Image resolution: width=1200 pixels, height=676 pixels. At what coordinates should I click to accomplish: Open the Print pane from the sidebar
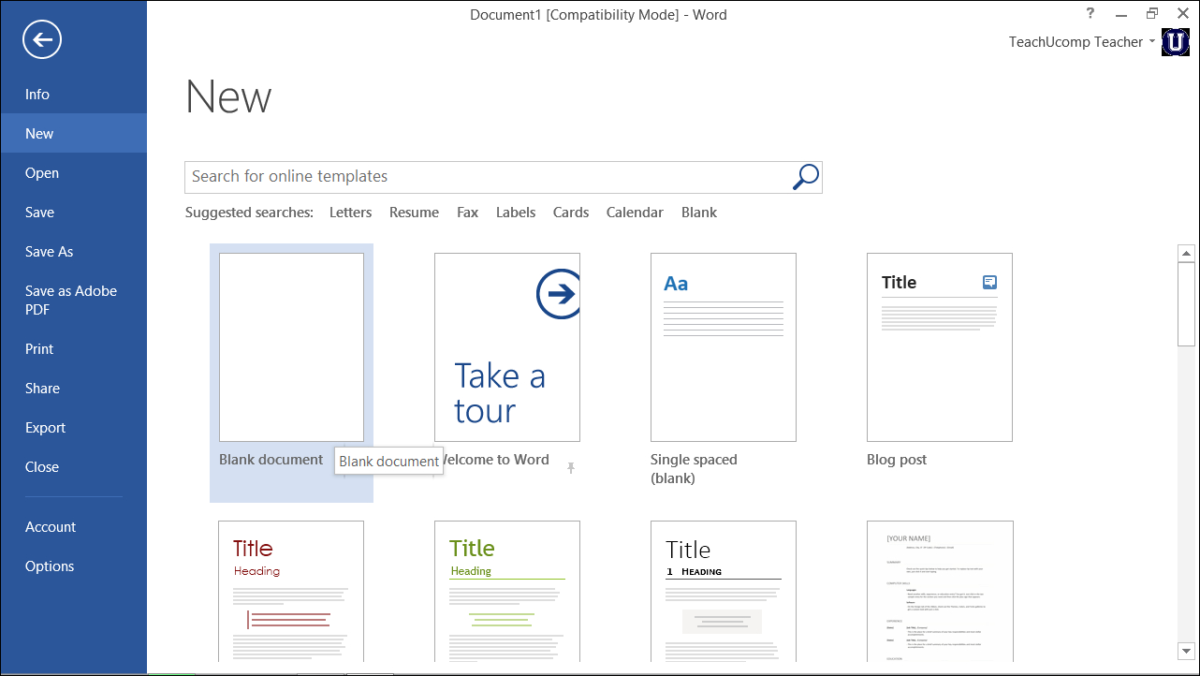[38, 349]
